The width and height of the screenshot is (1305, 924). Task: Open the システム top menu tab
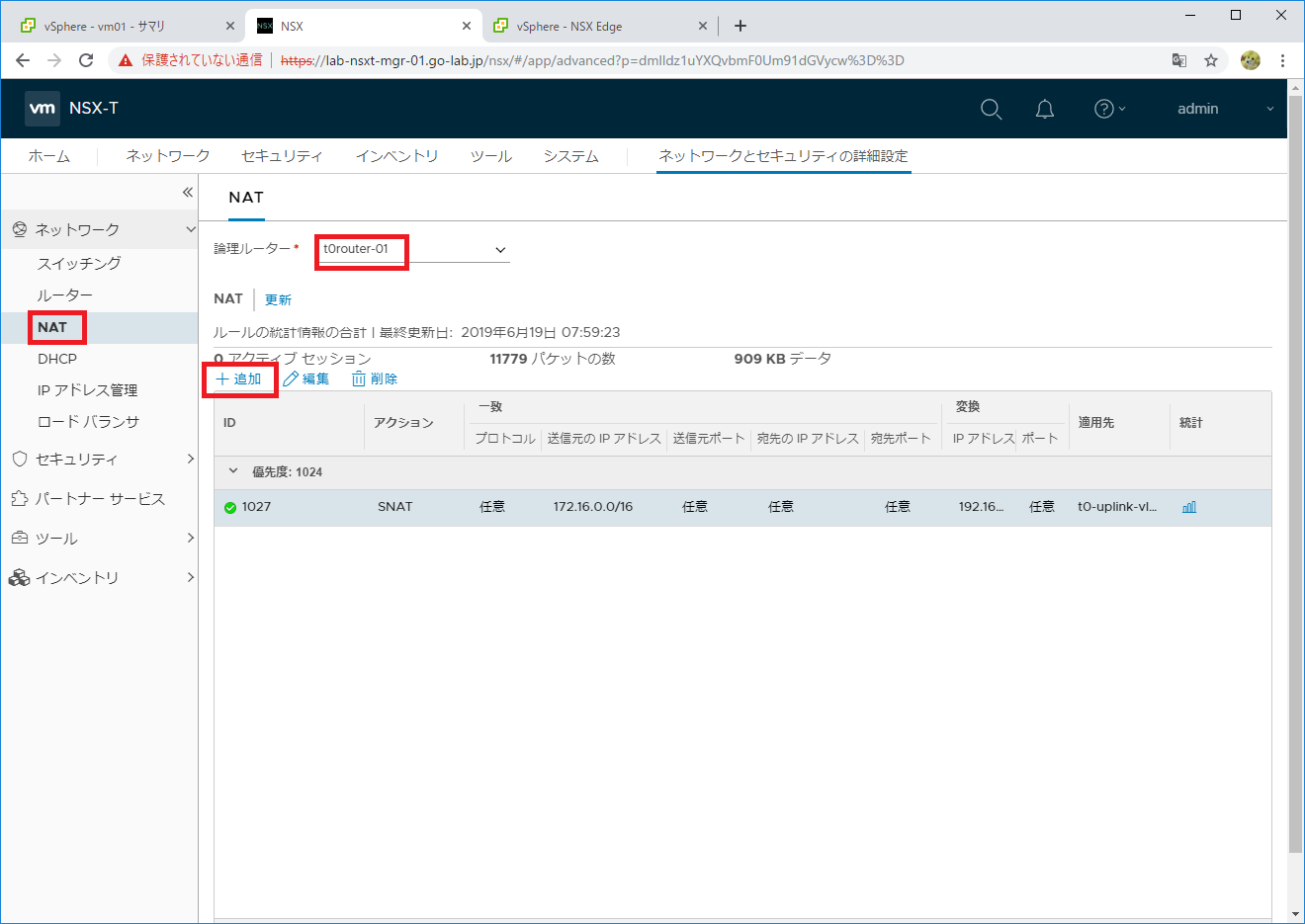(x=571, y=156)
